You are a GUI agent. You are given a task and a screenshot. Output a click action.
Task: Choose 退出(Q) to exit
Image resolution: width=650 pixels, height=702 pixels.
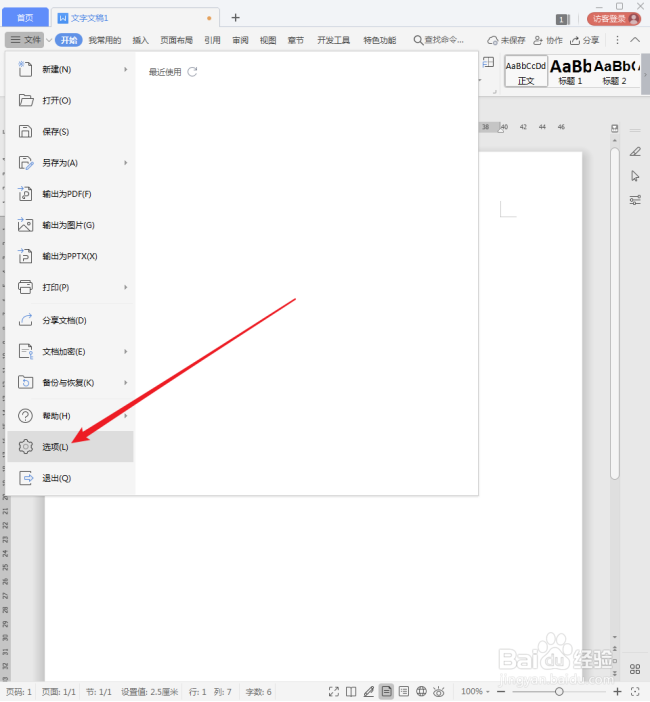[70, 478]
